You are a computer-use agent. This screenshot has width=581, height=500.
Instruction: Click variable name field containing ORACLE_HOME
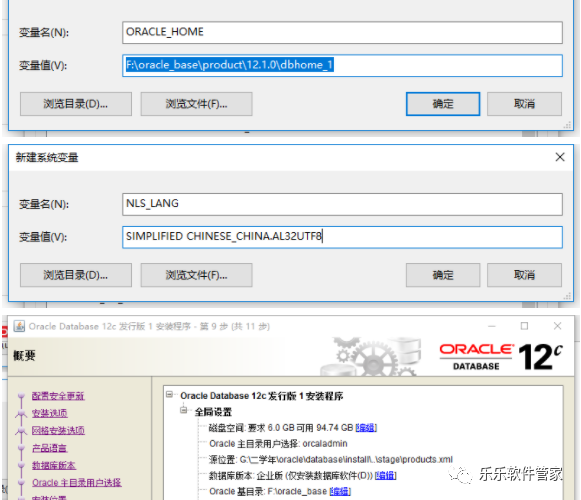[342, 33]
